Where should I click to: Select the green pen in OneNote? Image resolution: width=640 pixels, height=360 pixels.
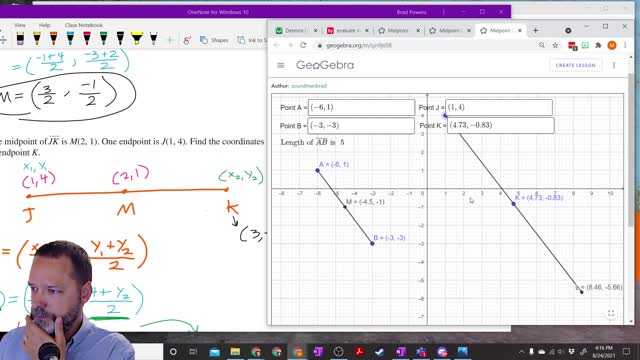tap(103, 39)
